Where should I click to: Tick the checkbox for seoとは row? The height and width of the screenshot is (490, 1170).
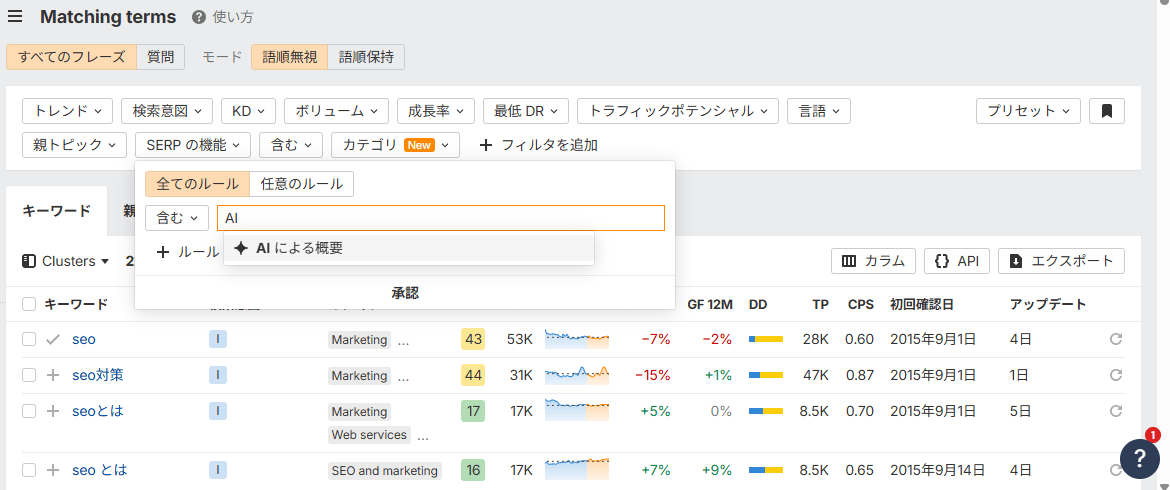pos(29,411)
